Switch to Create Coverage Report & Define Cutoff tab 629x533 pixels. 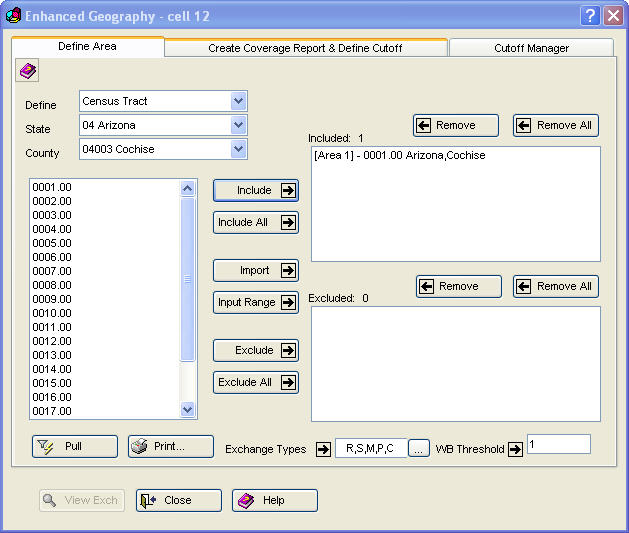tap(306, 48)
